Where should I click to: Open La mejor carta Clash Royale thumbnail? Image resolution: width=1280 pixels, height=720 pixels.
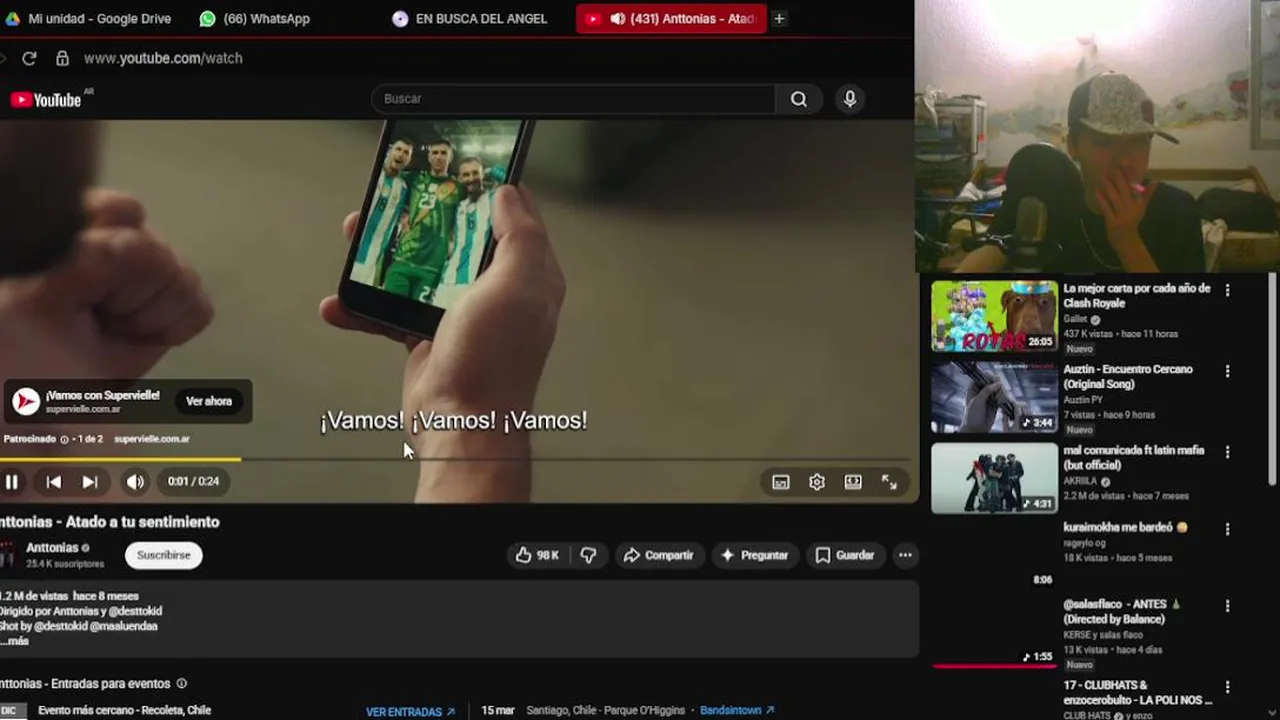pyautogui.click(x=994, y=316)
